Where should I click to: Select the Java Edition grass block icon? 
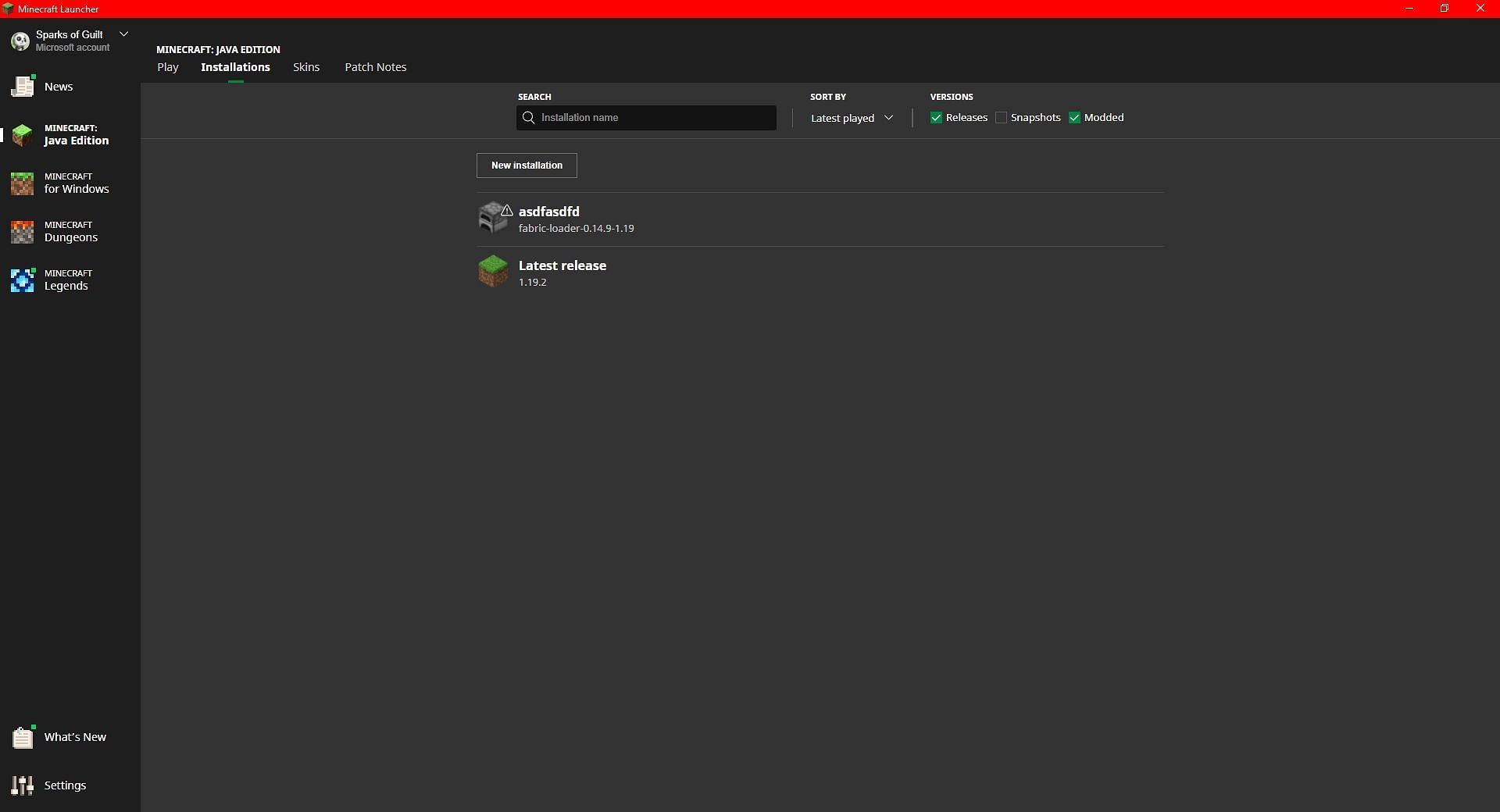(x=23, y=135)
